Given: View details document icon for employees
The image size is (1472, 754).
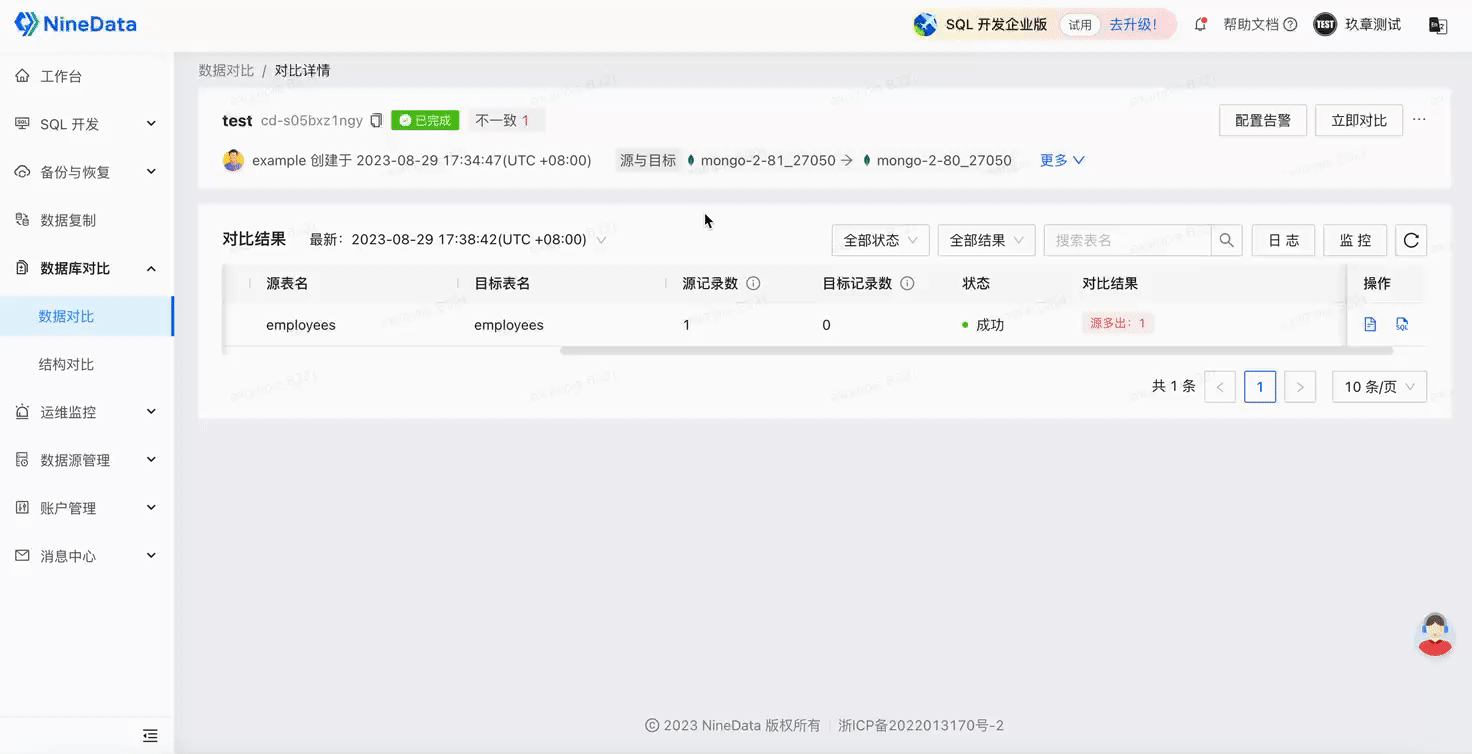Looking at the screenshot, I should (x=1370, y=324).
